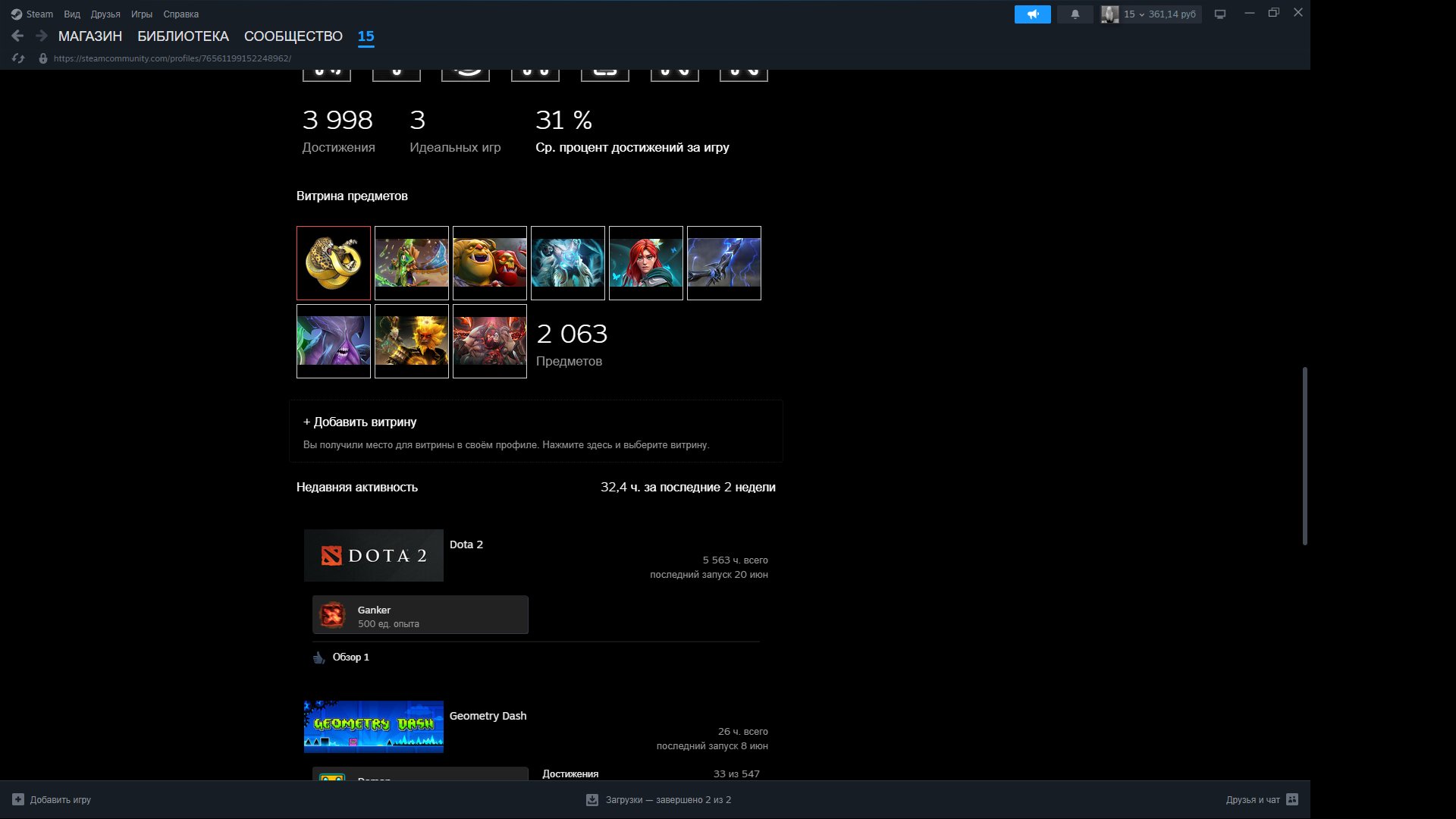Image resolution: width=1456 pixels, height=819 pixels.
Task: Click Добавить игру in bottom bar
Action: (61, 799)
